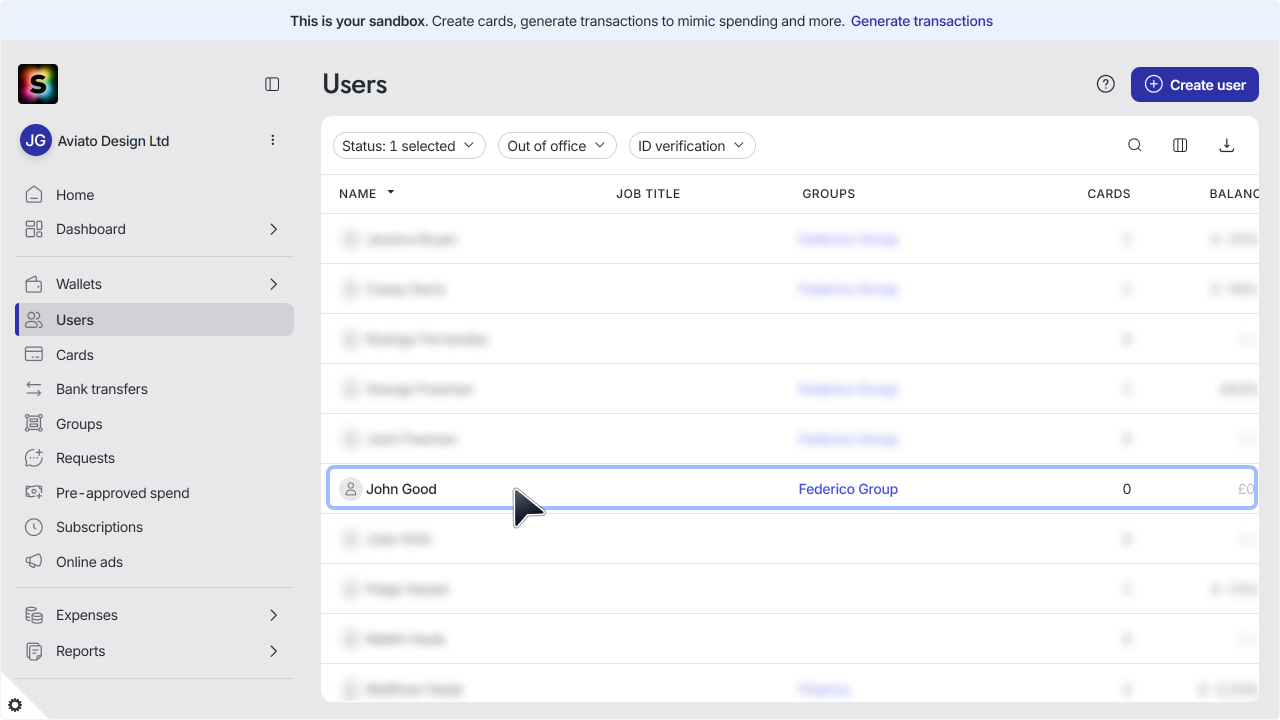Go to Home in sidebar
The height and width of the screenshot is (720, 1280).
point(155,195)
